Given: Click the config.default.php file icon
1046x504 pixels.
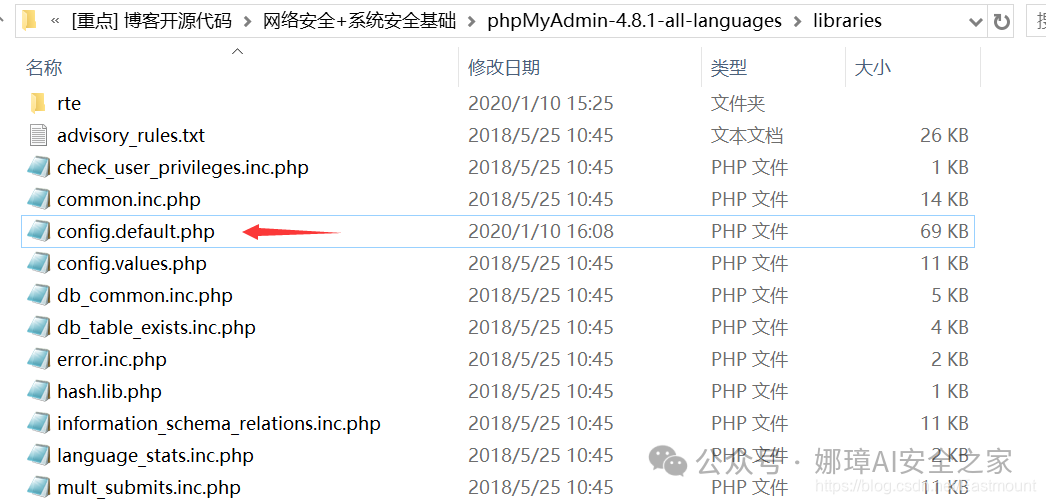Looking at the screenshot, I should click(x=39, y=231).
